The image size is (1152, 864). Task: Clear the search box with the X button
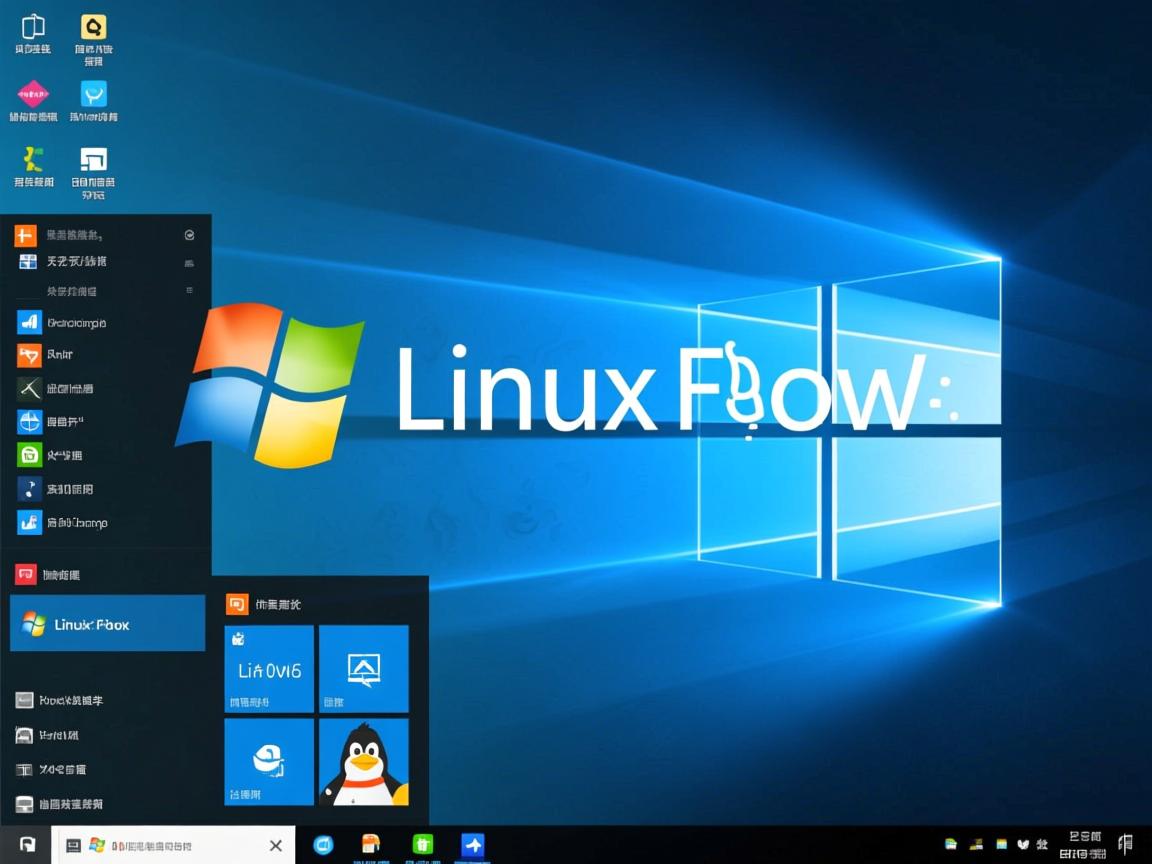pyautogui.click(x=275, y=845)
